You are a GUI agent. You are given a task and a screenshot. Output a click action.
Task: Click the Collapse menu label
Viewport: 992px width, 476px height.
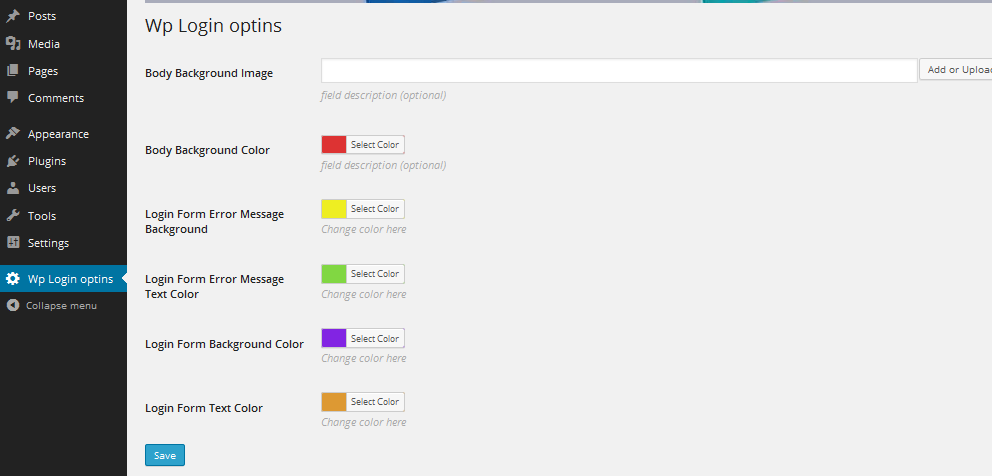click(61, 306)
